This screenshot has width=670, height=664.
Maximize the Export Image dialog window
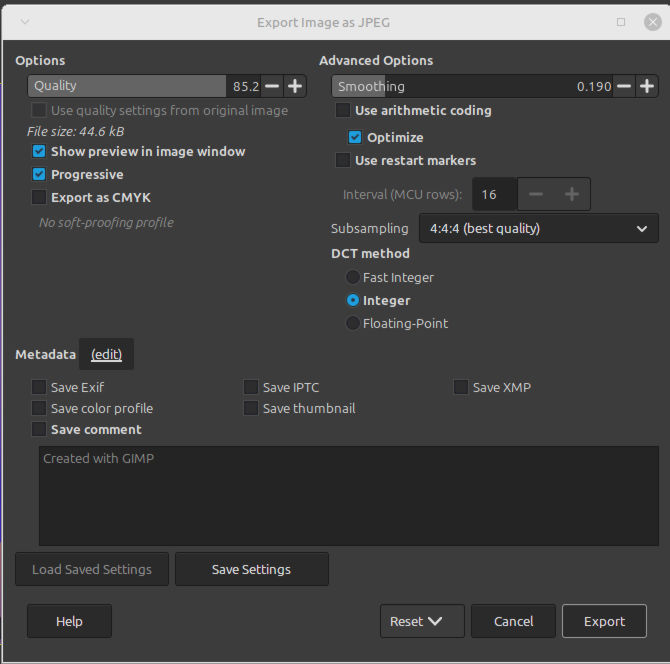pos(621,21)
